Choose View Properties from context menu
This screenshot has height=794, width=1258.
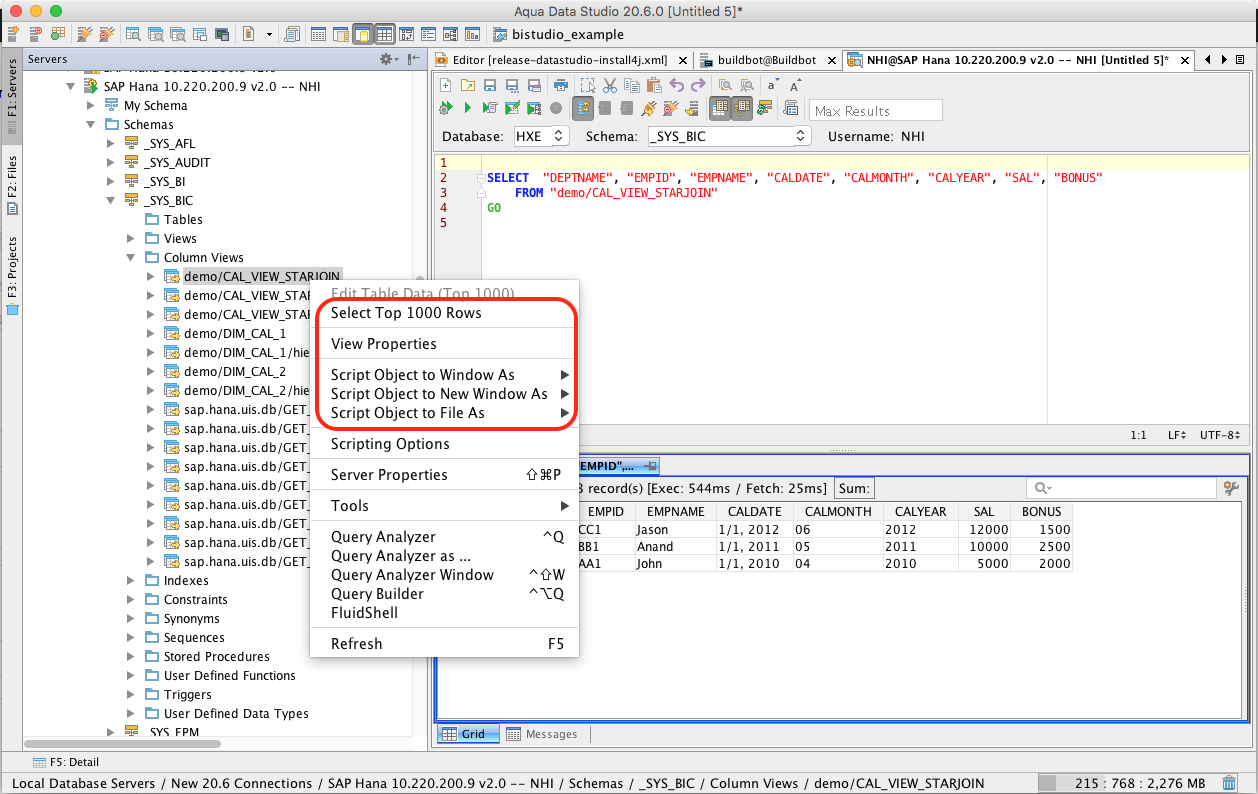click(x=384, y=344)
